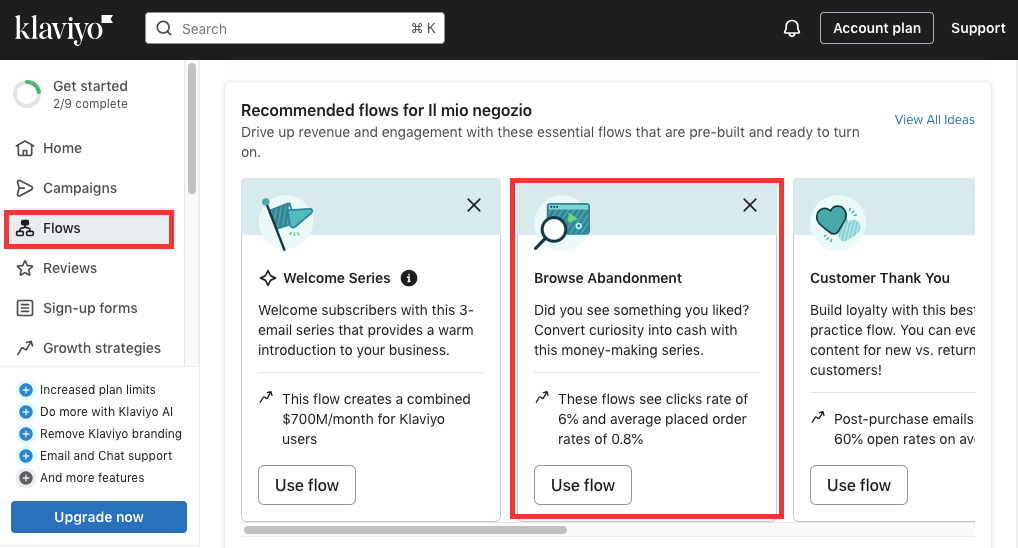Use the Browse Abandonment flow
1018x548 pixels.
pos(582,485)
